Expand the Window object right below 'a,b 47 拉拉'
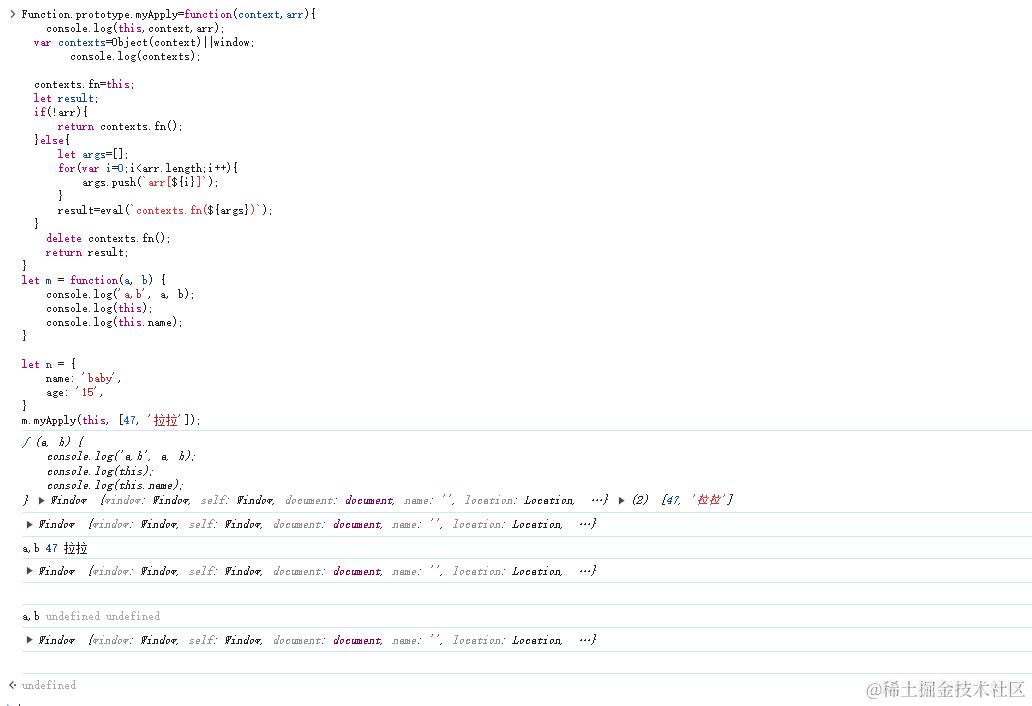Image resolution: width=1032 pixels, height=706 pixels. [x=30, y=571]
